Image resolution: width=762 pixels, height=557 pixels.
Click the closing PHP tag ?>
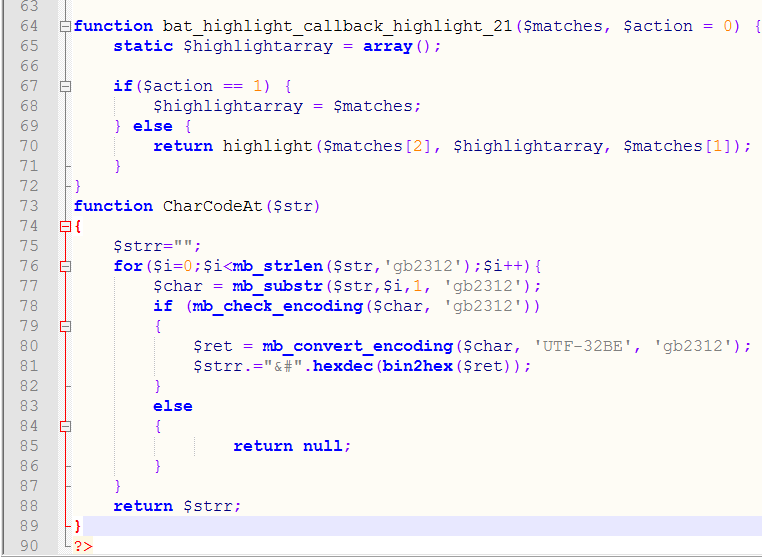pyautogui.click(x=83, y=546)
